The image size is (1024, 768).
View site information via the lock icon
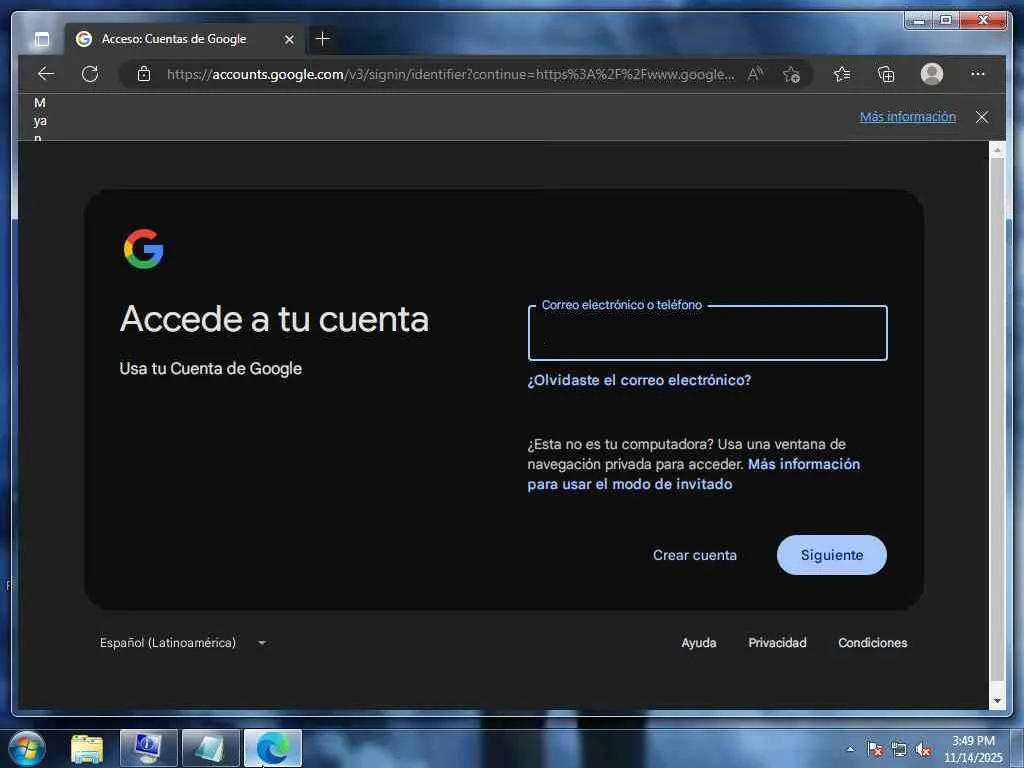pos(144,74)
